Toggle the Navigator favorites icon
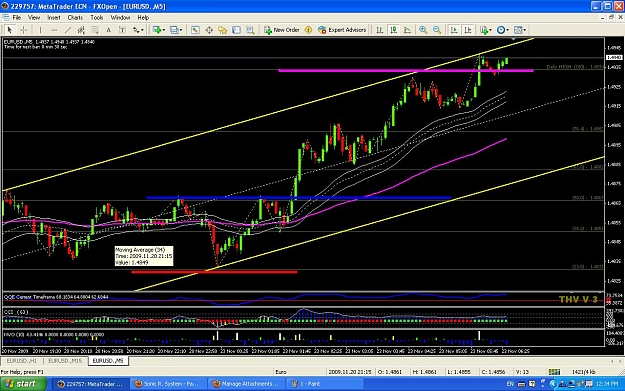Viewport: 625px width, 391px height. [x=222, y=30]
